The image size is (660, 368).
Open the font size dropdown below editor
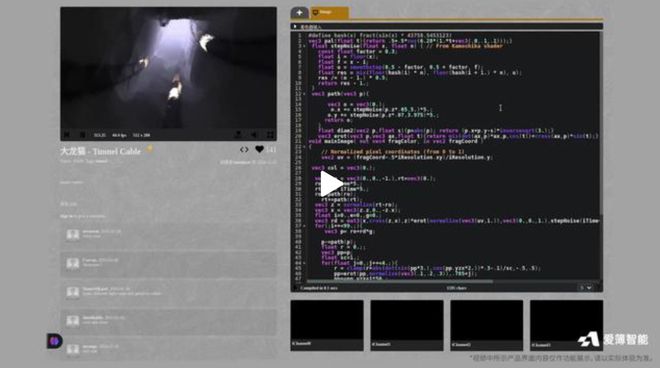[x=585, y=288]
